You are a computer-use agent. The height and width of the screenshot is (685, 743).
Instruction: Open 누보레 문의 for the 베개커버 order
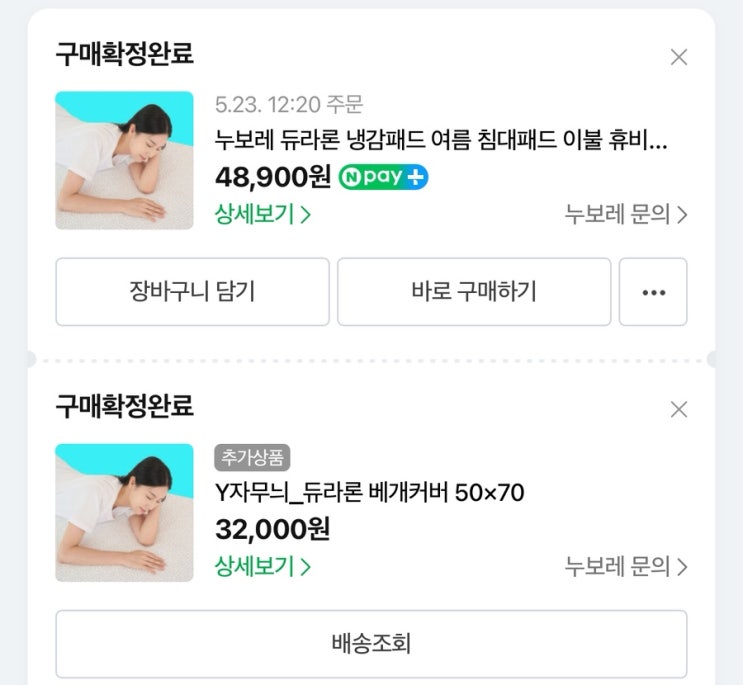coord(626,566)
